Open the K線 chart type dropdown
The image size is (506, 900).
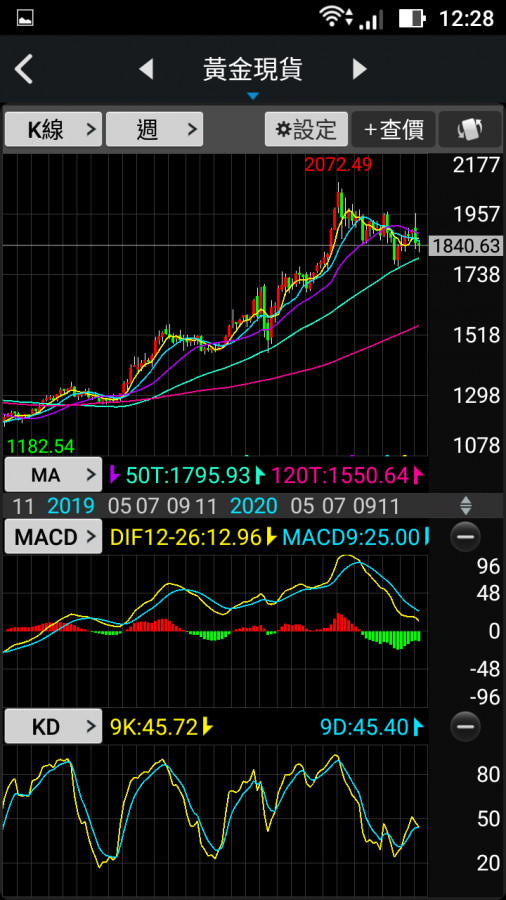point(53,129)
